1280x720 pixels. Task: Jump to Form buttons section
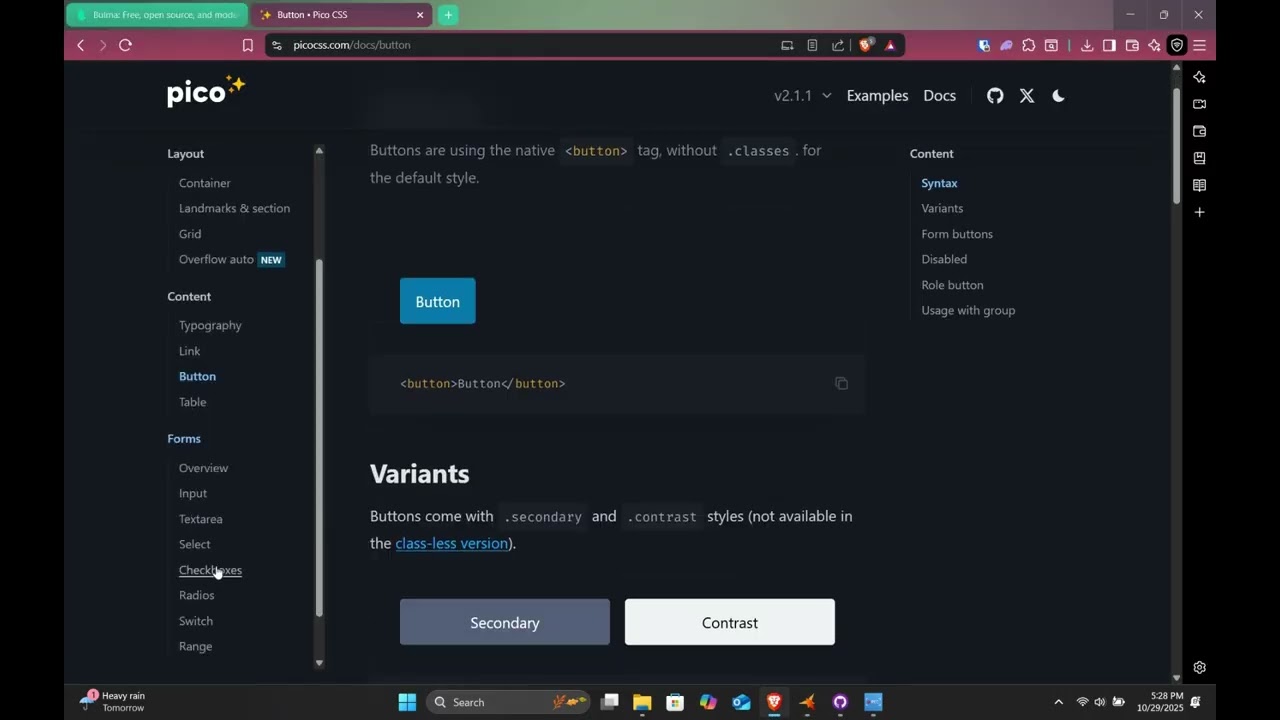pyautogui.click(x=957, y=234)
